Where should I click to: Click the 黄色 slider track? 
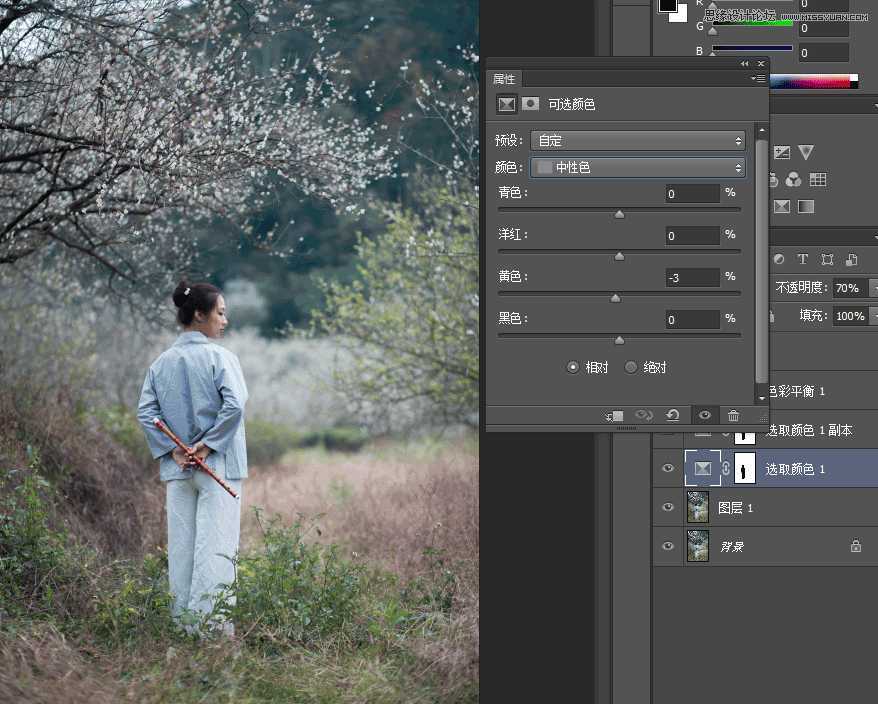(x=615, y=297)
